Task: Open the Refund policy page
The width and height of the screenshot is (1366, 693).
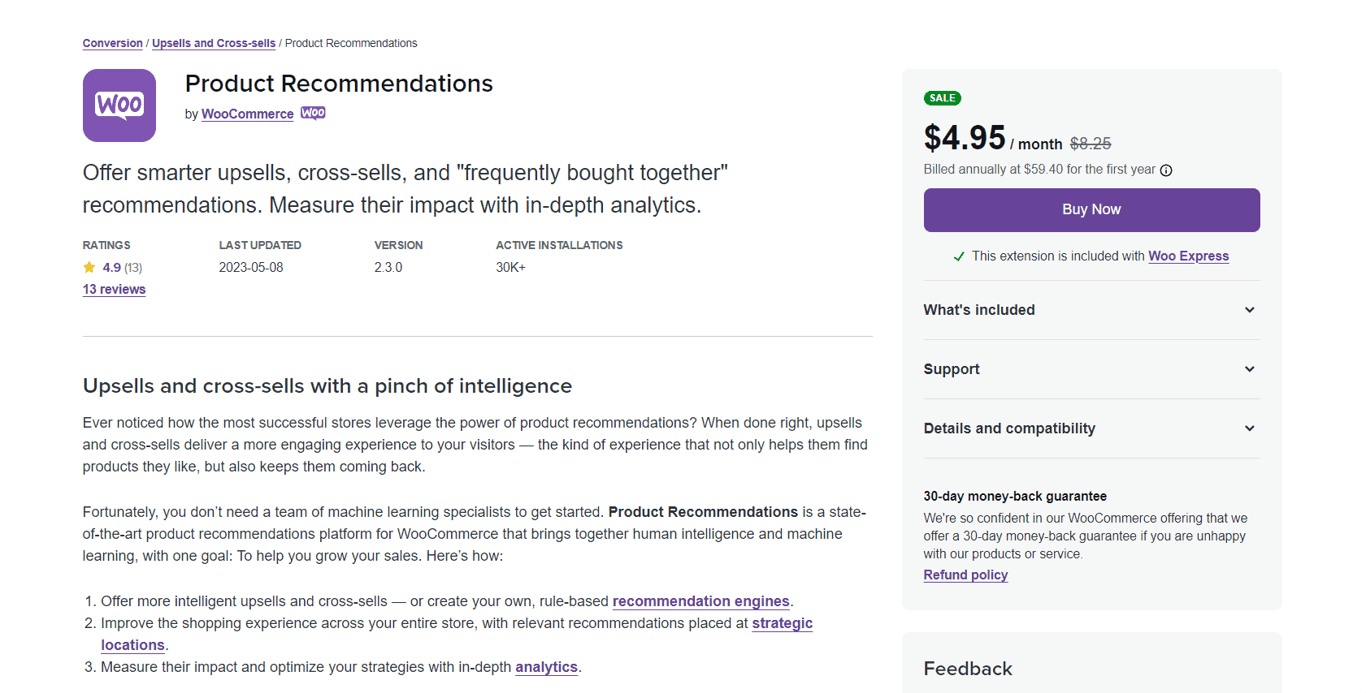Action: [x=965, y=574]
